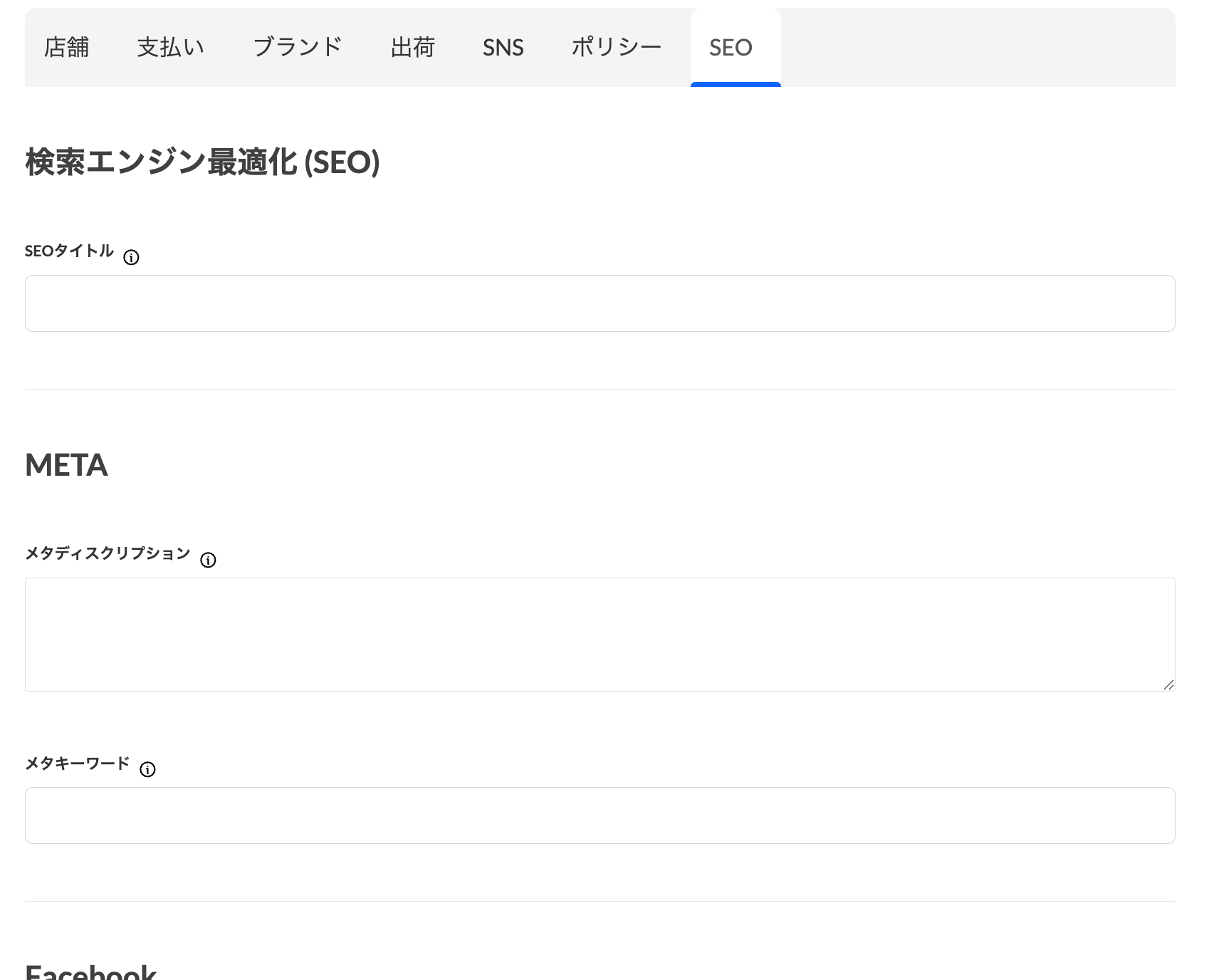Click the info icon beside SEOタイトル

pos(131,258)
